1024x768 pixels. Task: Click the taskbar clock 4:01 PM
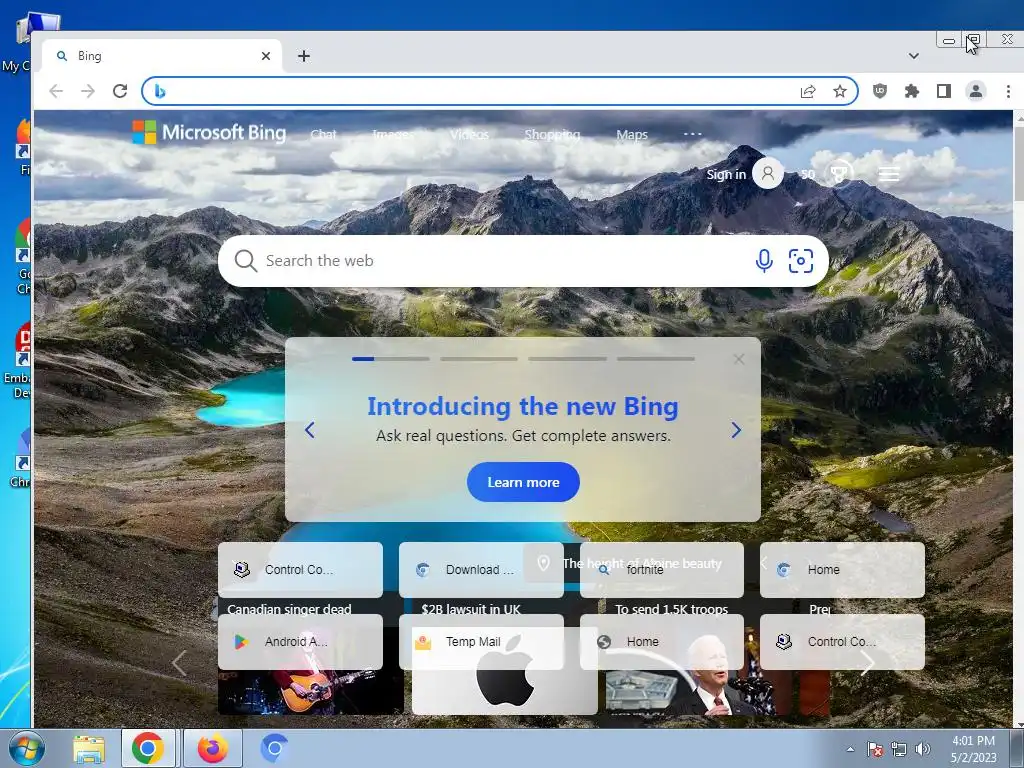(x=974, y=749)
